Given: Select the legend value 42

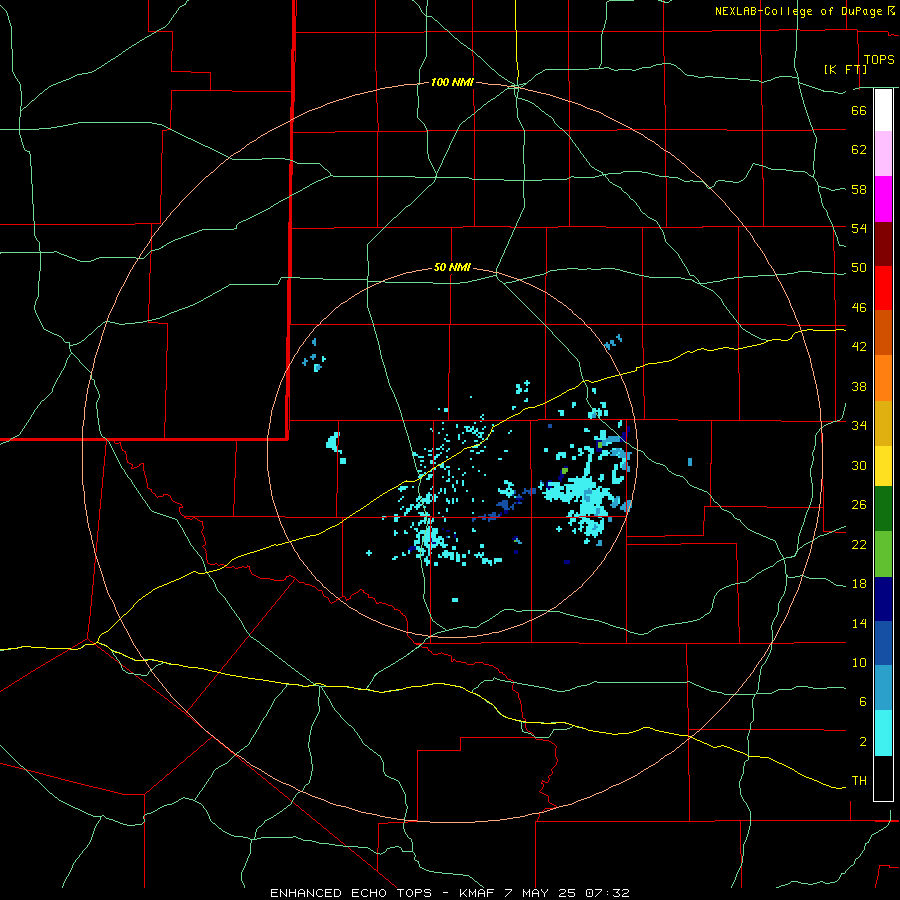Looking at the screenshot, I should [x=859, y=347].
